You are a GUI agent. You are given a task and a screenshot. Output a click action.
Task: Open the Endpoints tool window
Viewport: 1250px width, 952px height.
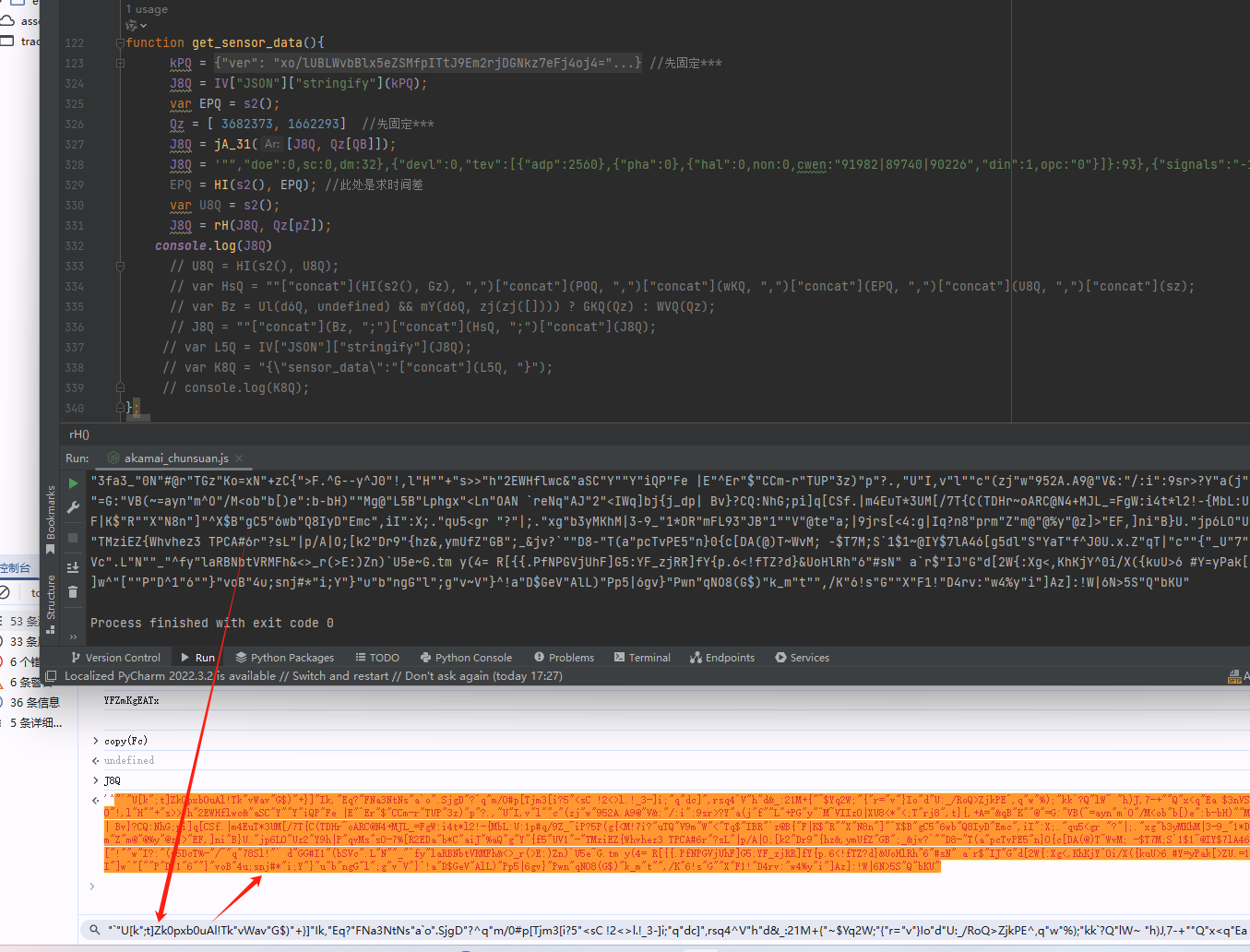721,658
